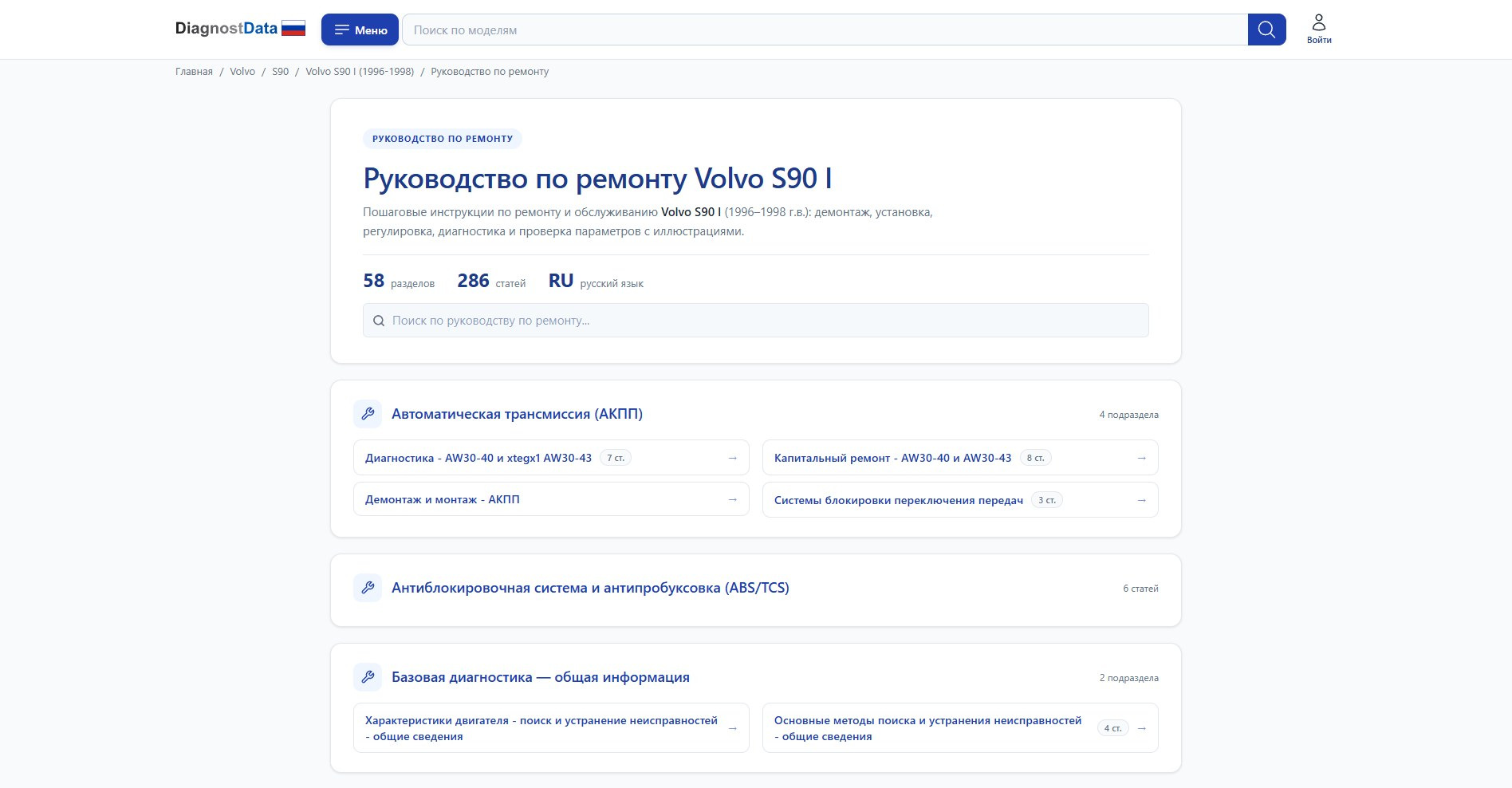The height and width of the screenshot is (788, 1512).
Task: Click the 6 статей label
Action: pos(1140,589)
